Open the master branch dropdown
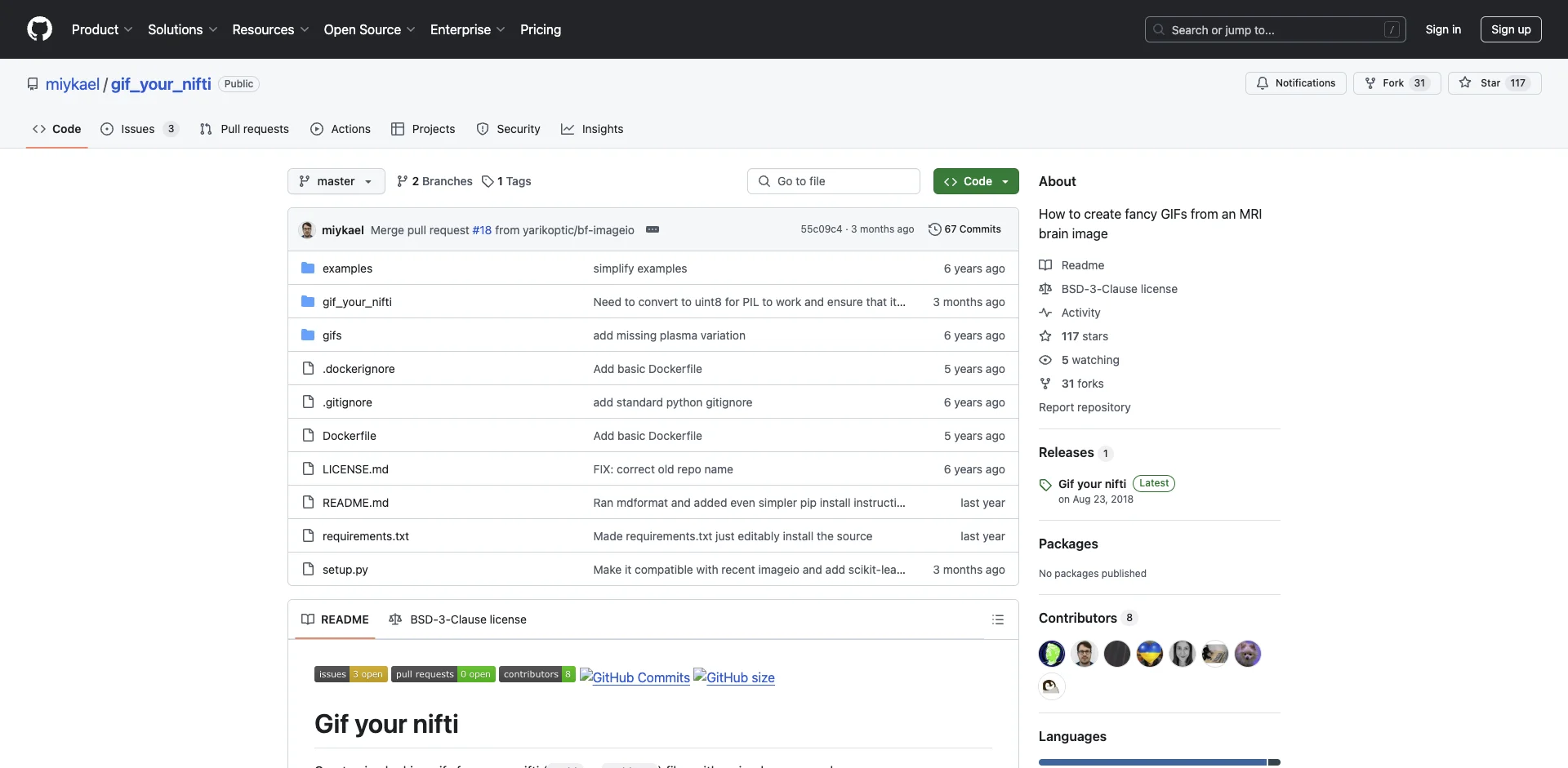Viewport: 1568px width, 768px height. 336,181
